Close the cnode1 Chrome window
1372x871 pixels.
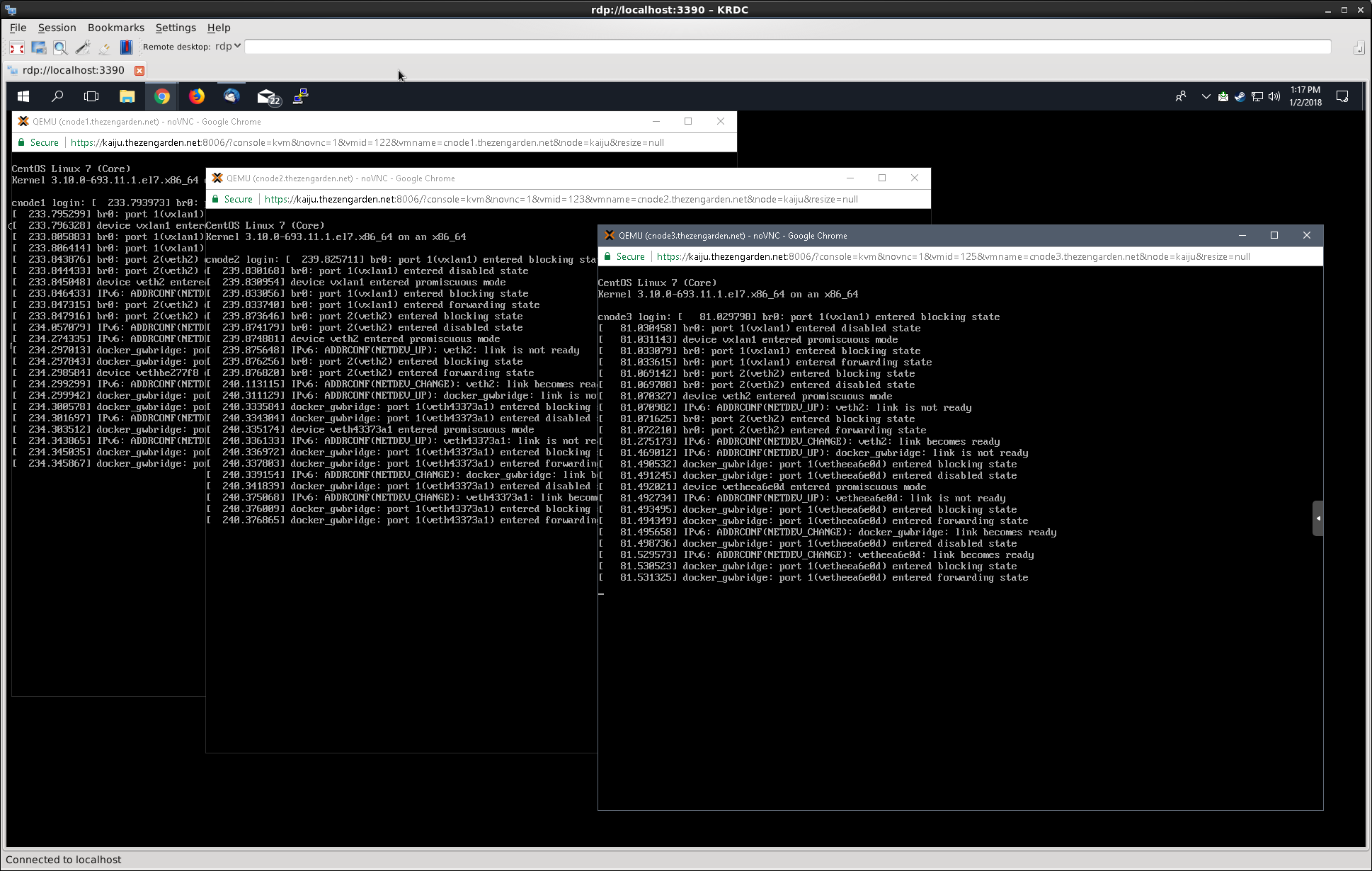tap(721, 121)
